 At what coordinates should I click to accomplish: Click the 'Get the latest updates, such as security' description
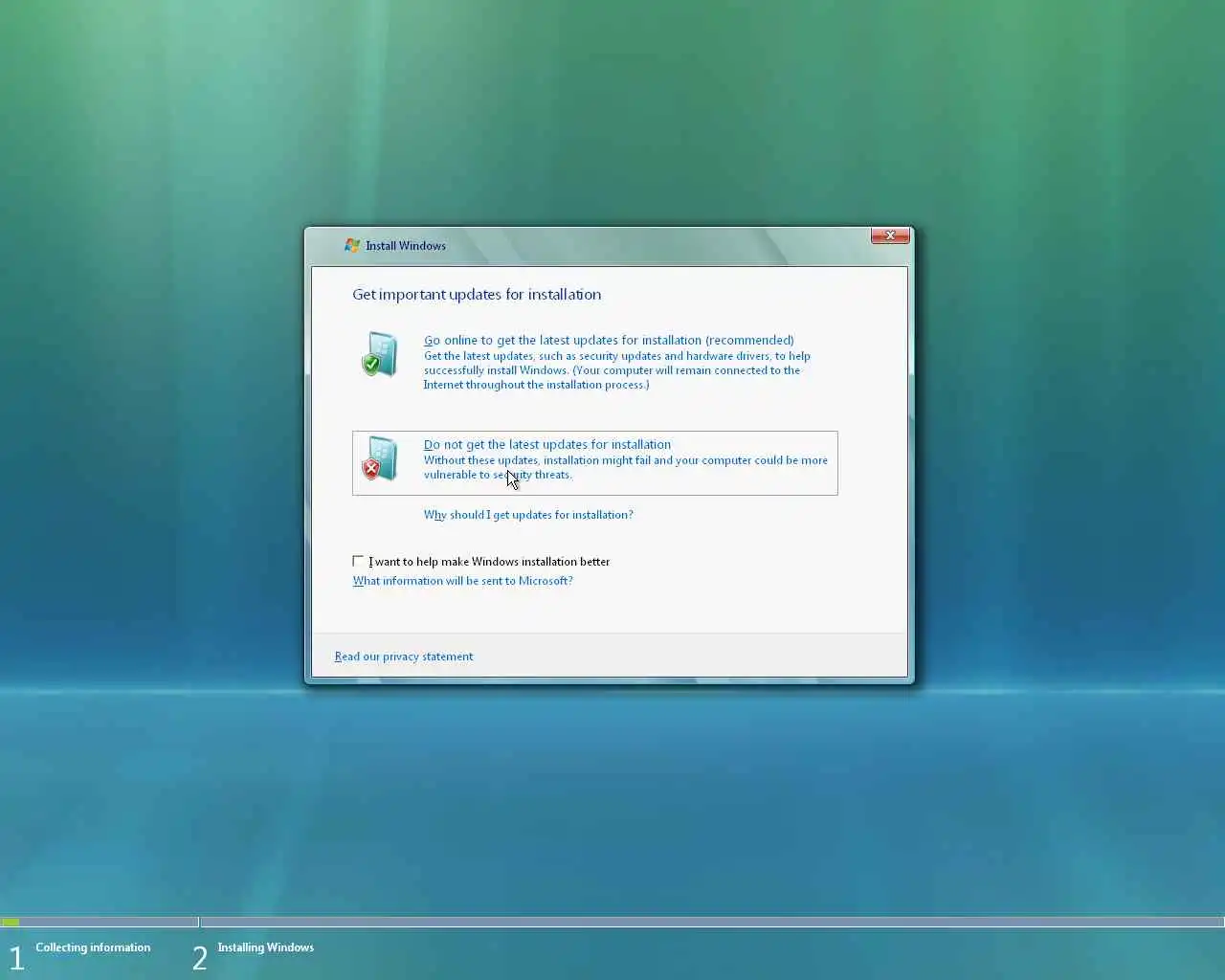pyautogui.click(x=617, y=370)
